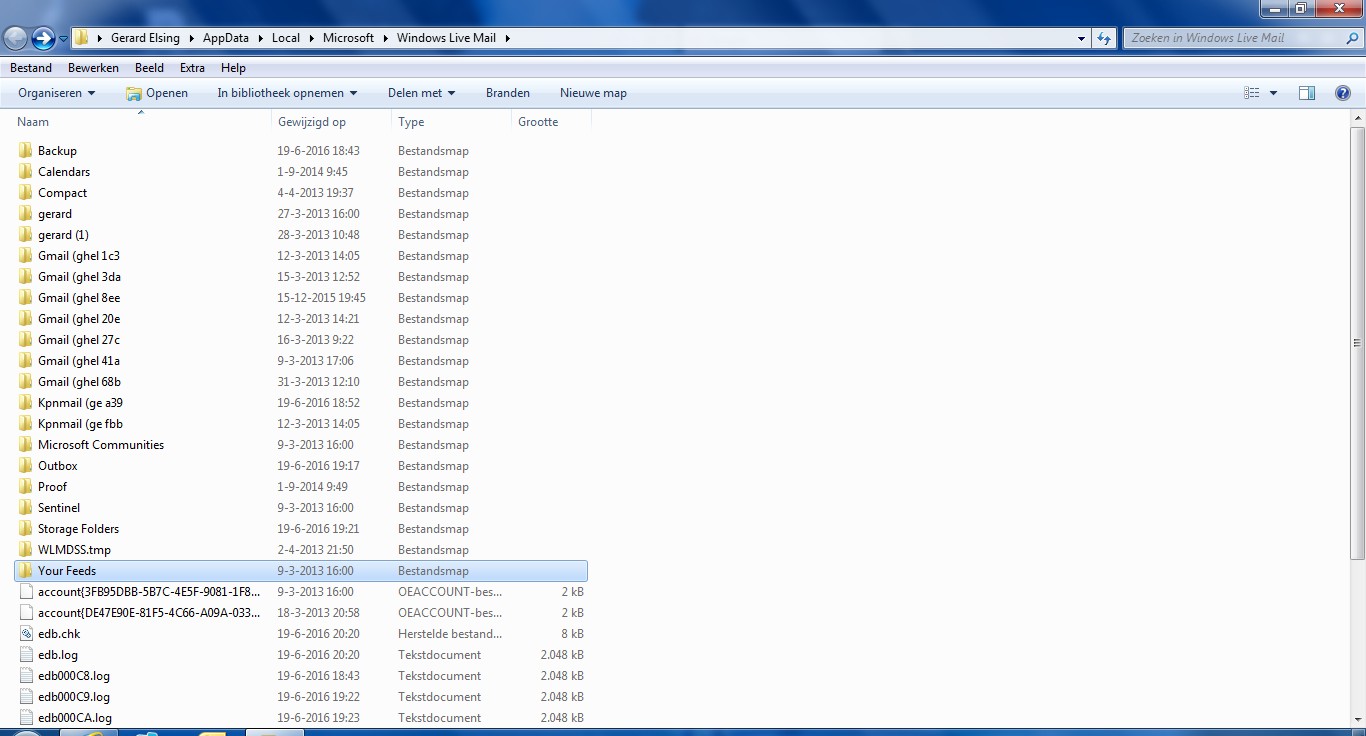Expand the Organiseren dropdown
Viewport: 1366px width, 736px height.
point(57,93)
